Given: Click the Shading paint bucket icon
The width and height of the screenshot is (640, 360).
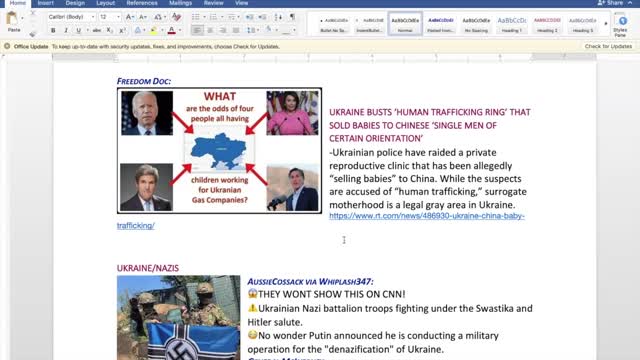Looking at the screenshot, I should click(x=269, y=30).
